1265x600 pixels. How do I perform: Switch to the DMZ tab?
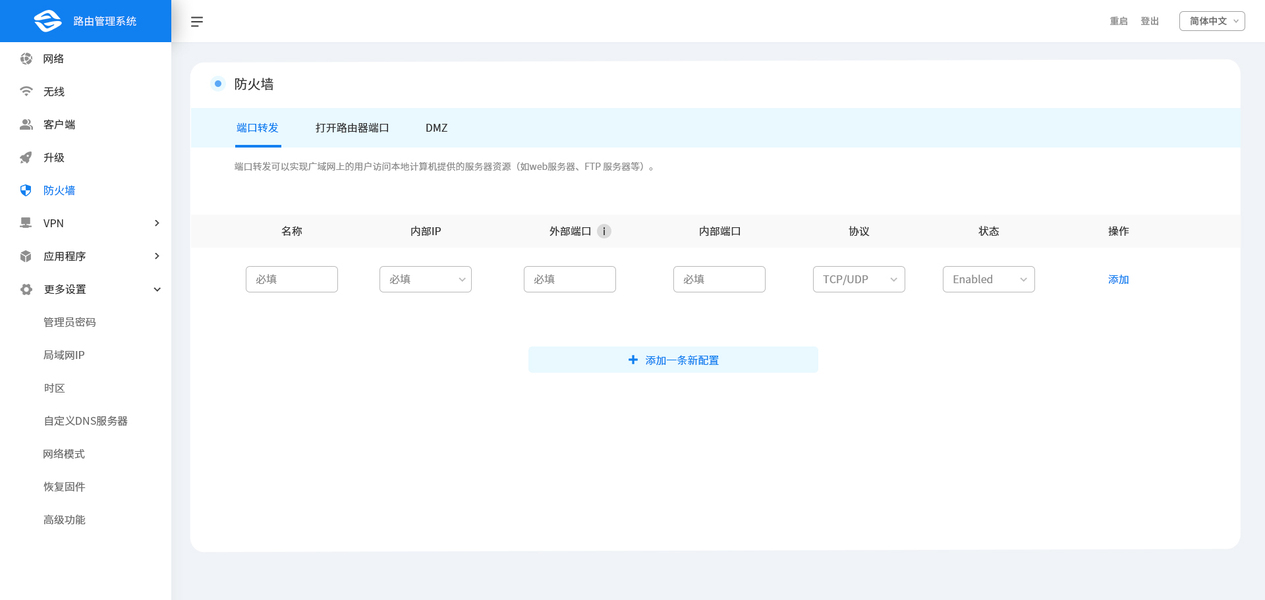(x=436, y=128)
